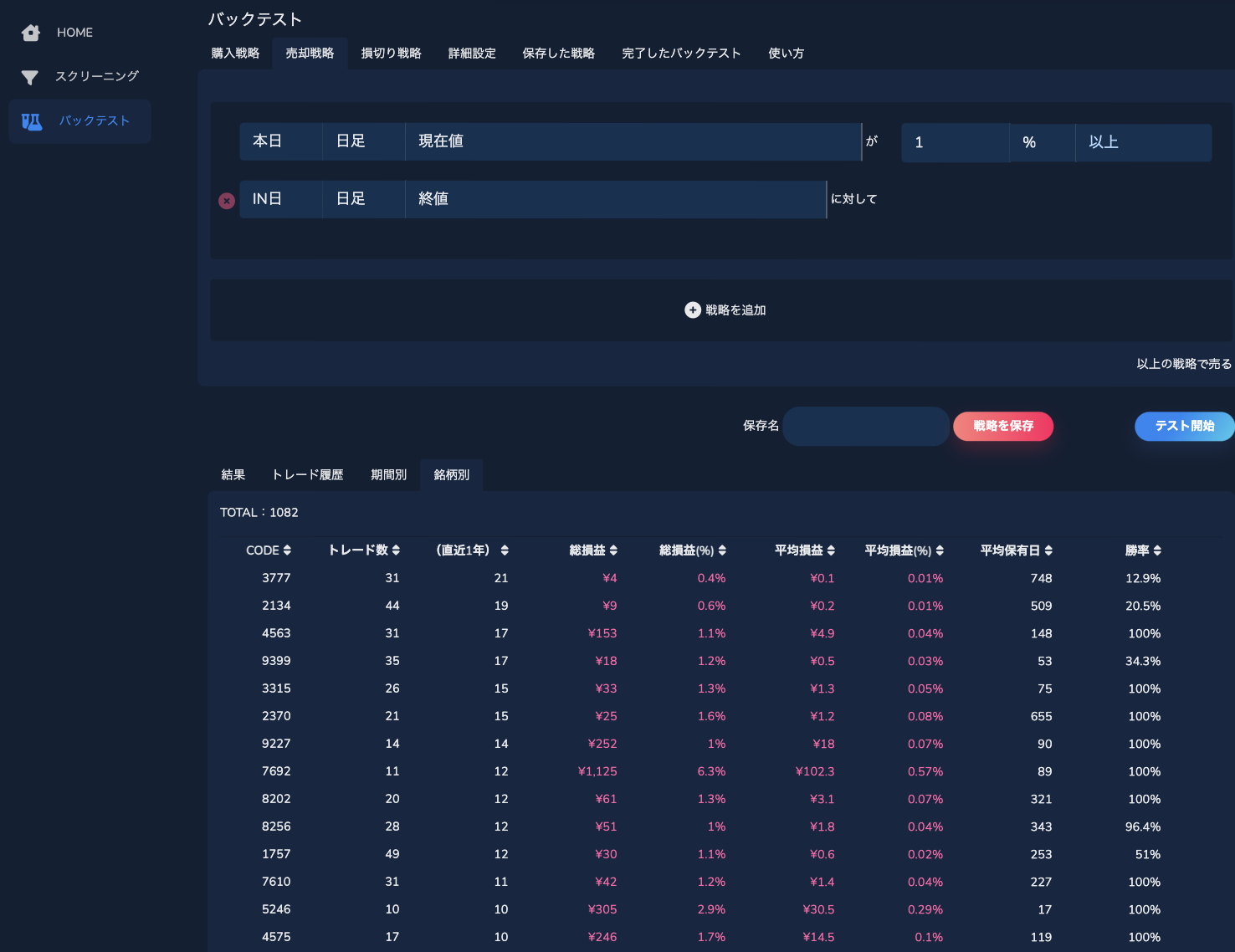Sort by 総損益(%) column arrows
The height and width of the screenshot is (952, 1235).
click(722, 550)
